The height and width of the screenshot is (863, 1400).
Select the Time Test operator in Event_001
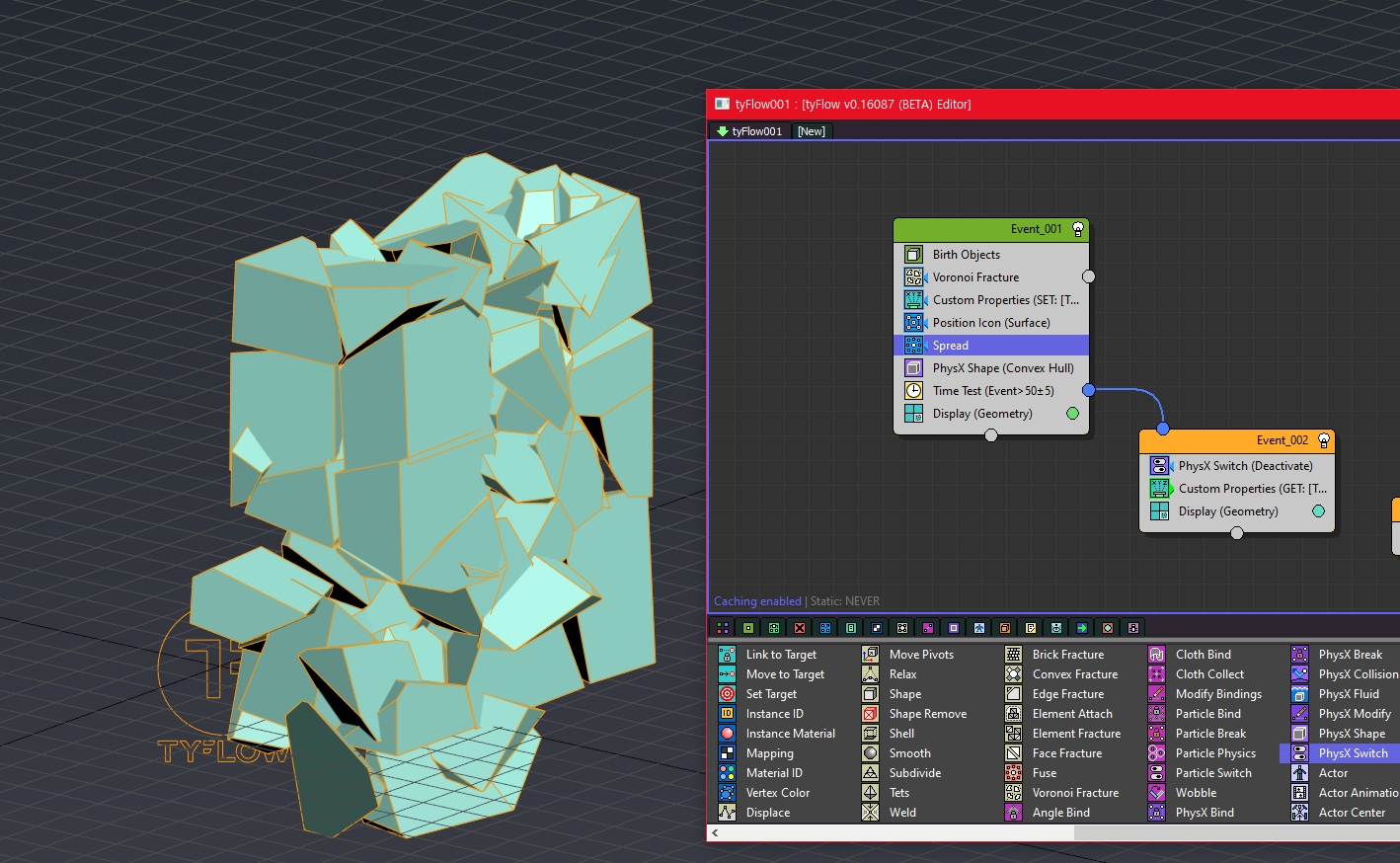[991, 391]
